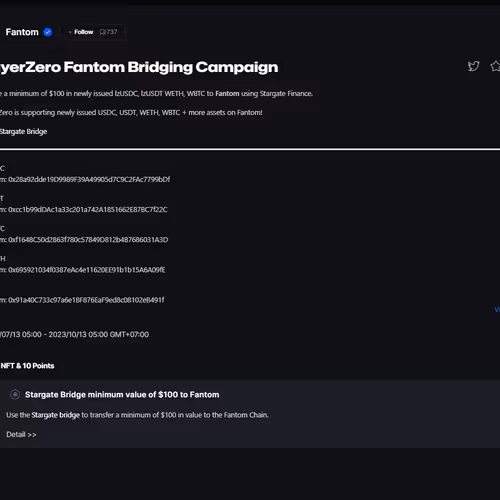Open 'Stargate Bridge minimum value of $100' task
Viewport: 500px width, 500px height.
point(122,395)
